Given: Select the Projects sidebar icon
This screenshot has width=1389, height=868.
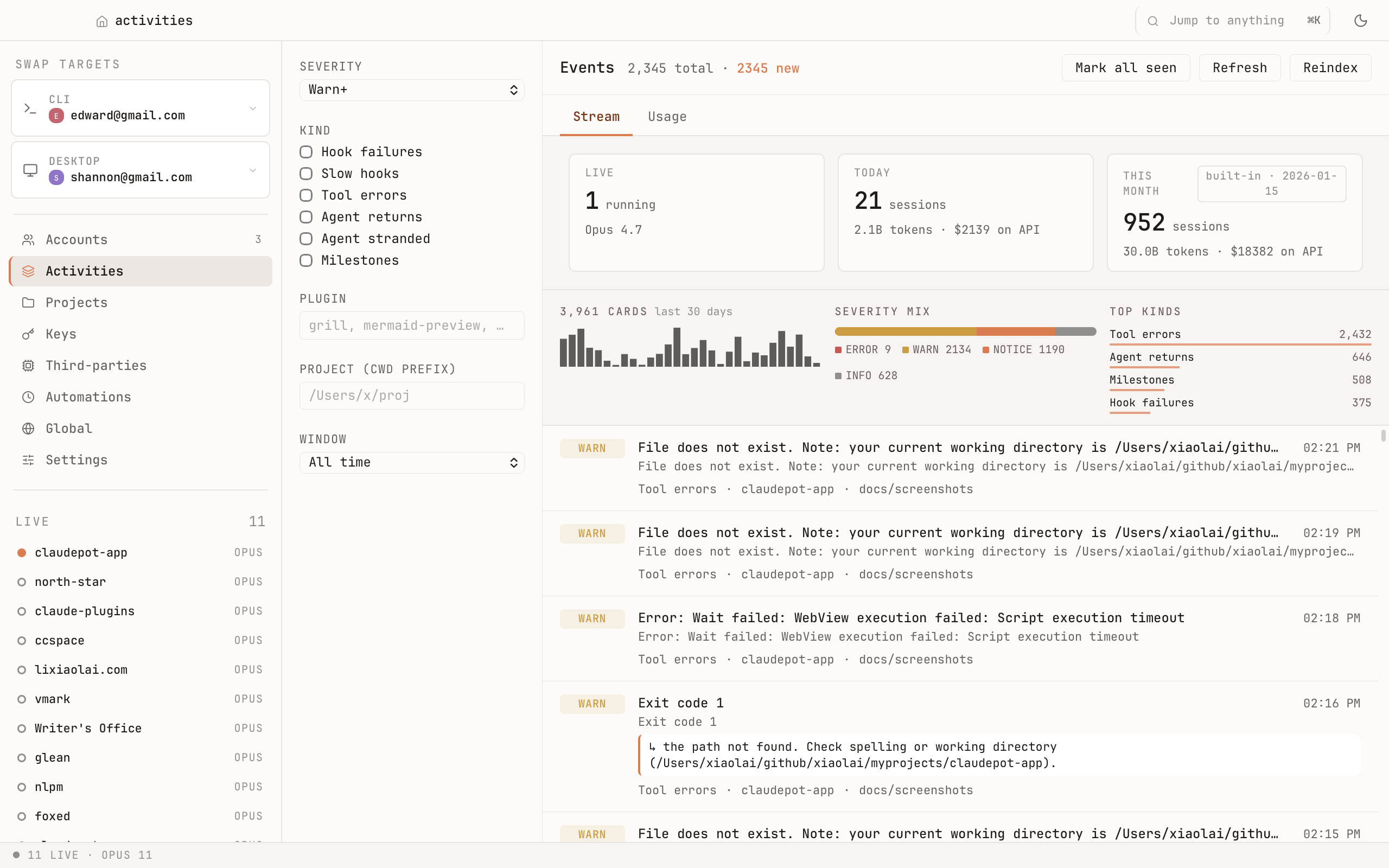Looking at the screenshot, I should [29, 303].
